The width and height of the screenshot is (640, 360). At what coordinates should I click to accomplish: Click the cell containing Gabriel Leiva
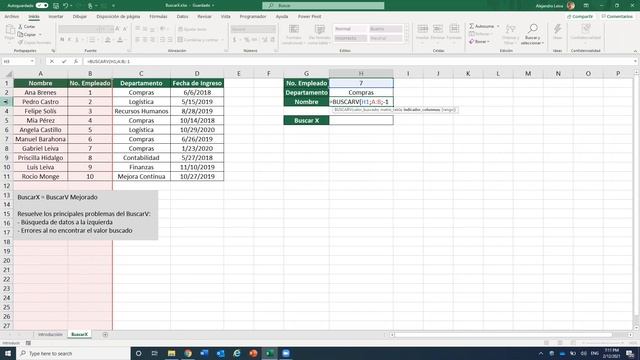pos(40,149)
